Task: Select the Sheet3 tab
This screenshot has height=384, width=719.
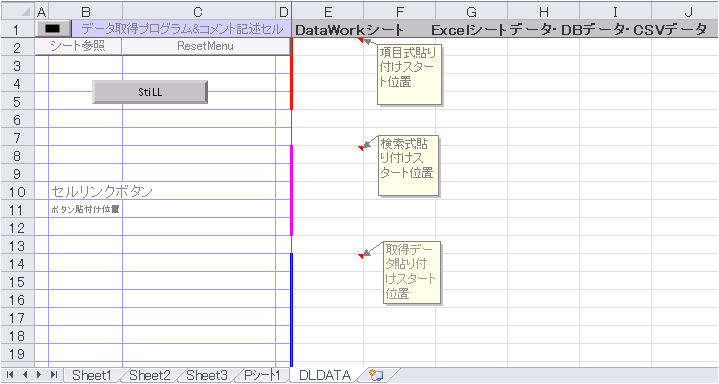Action: (207, 375)
